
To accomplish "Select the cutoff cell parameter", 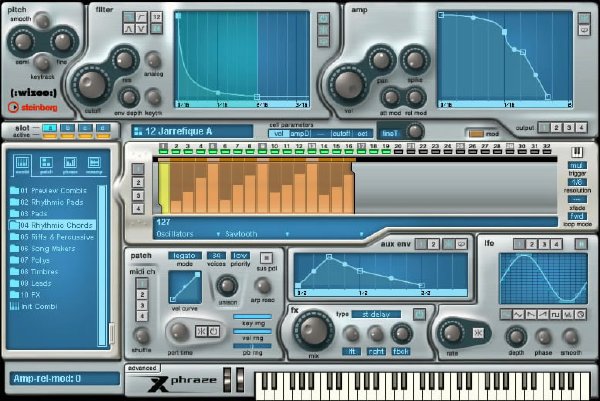I will [341, 134].
